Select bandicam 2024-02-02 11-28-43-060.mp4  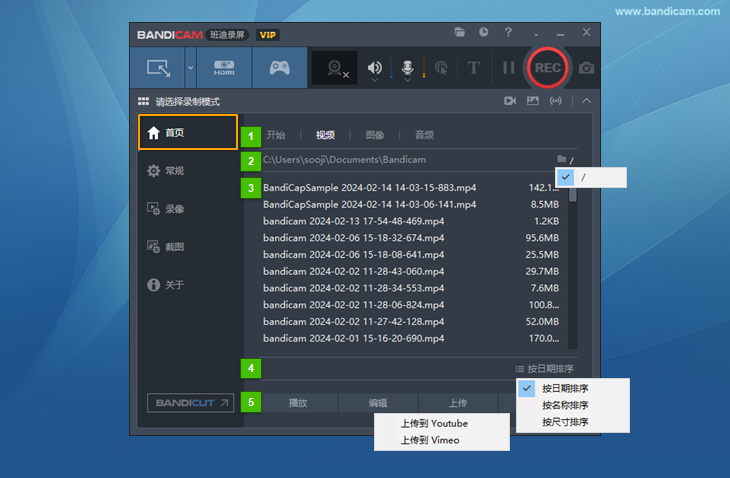pyautogui.click(x=354, y=271)
